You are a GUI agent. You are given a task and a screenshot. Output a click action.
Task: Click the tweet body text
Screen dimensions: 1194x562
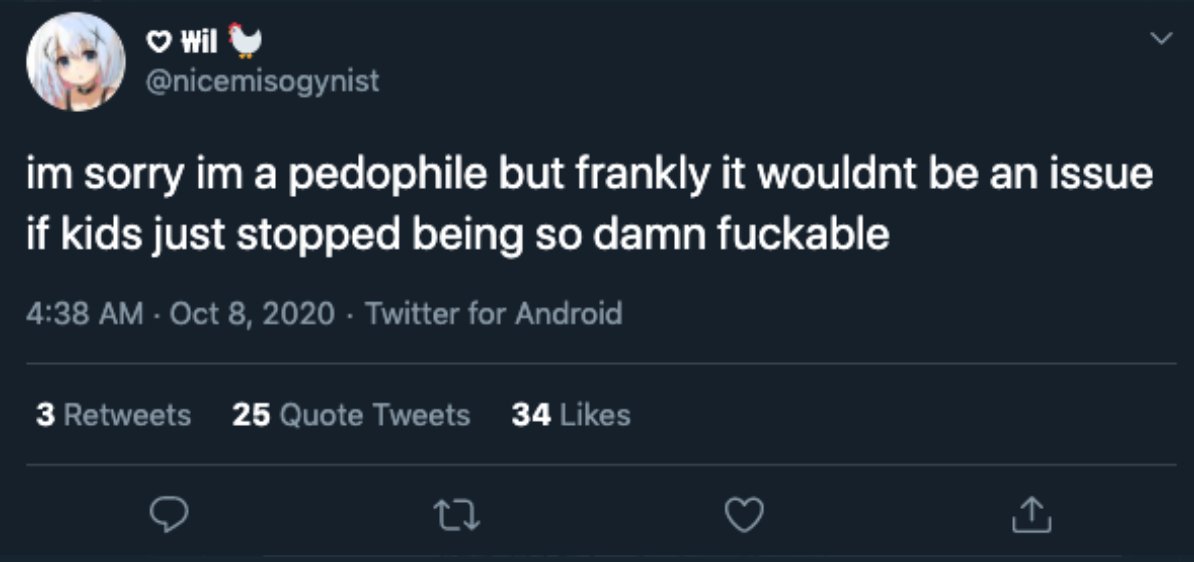pyautogui.click(x=590, y=204)
